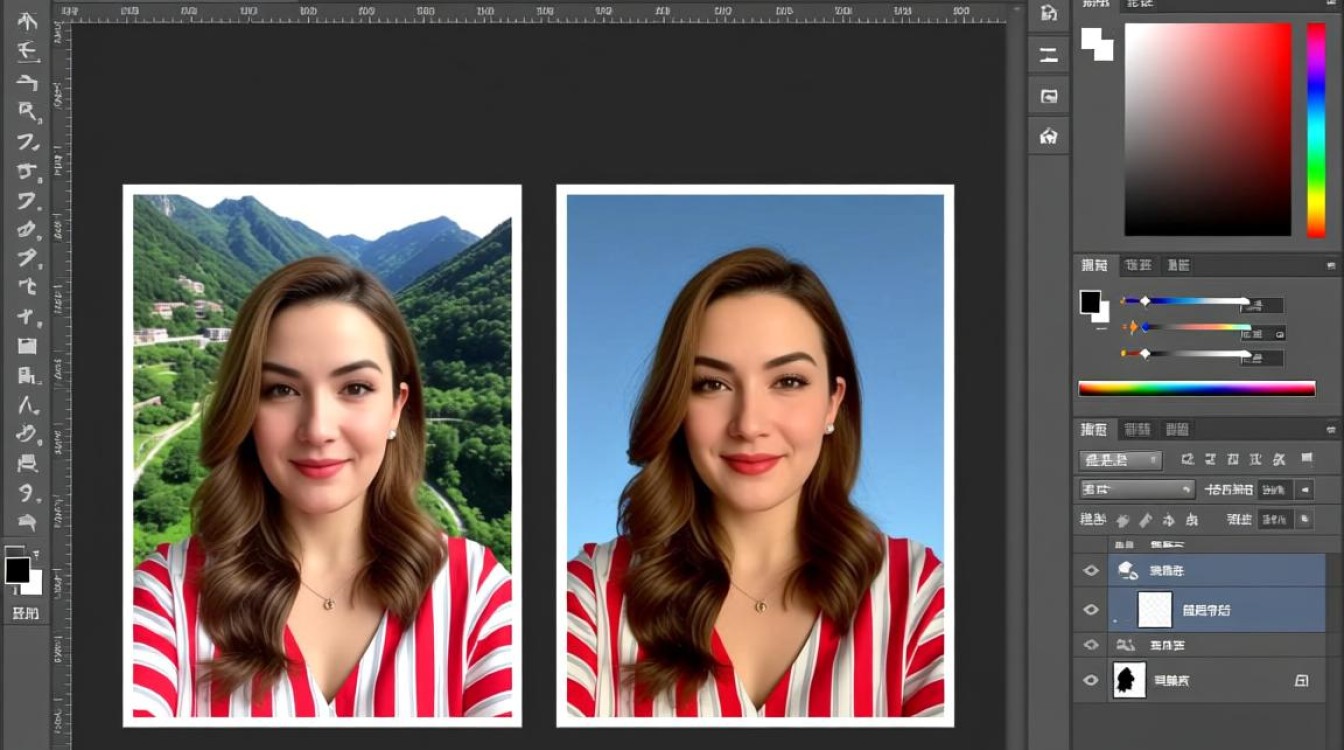The image size is (1344, 750).
Task: Click the value field beside the rainbow slider
Action: (1264, 333)
